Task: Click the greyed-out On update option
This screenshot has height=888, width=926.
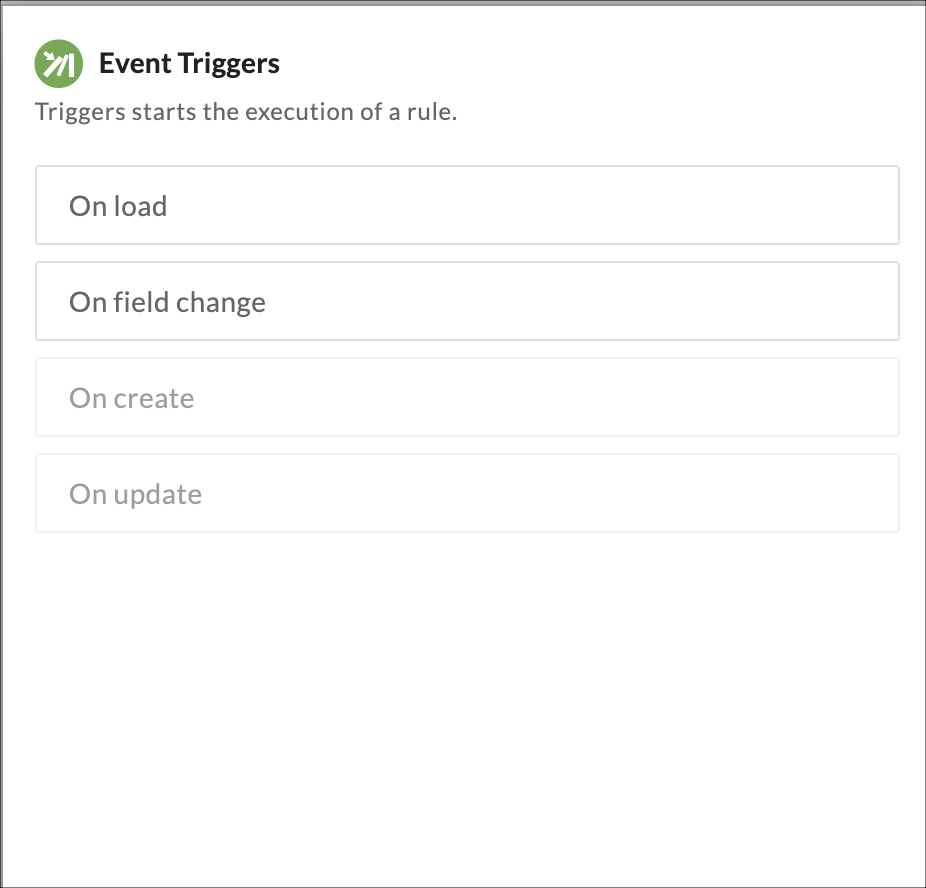Action: (x=467, y=493)
